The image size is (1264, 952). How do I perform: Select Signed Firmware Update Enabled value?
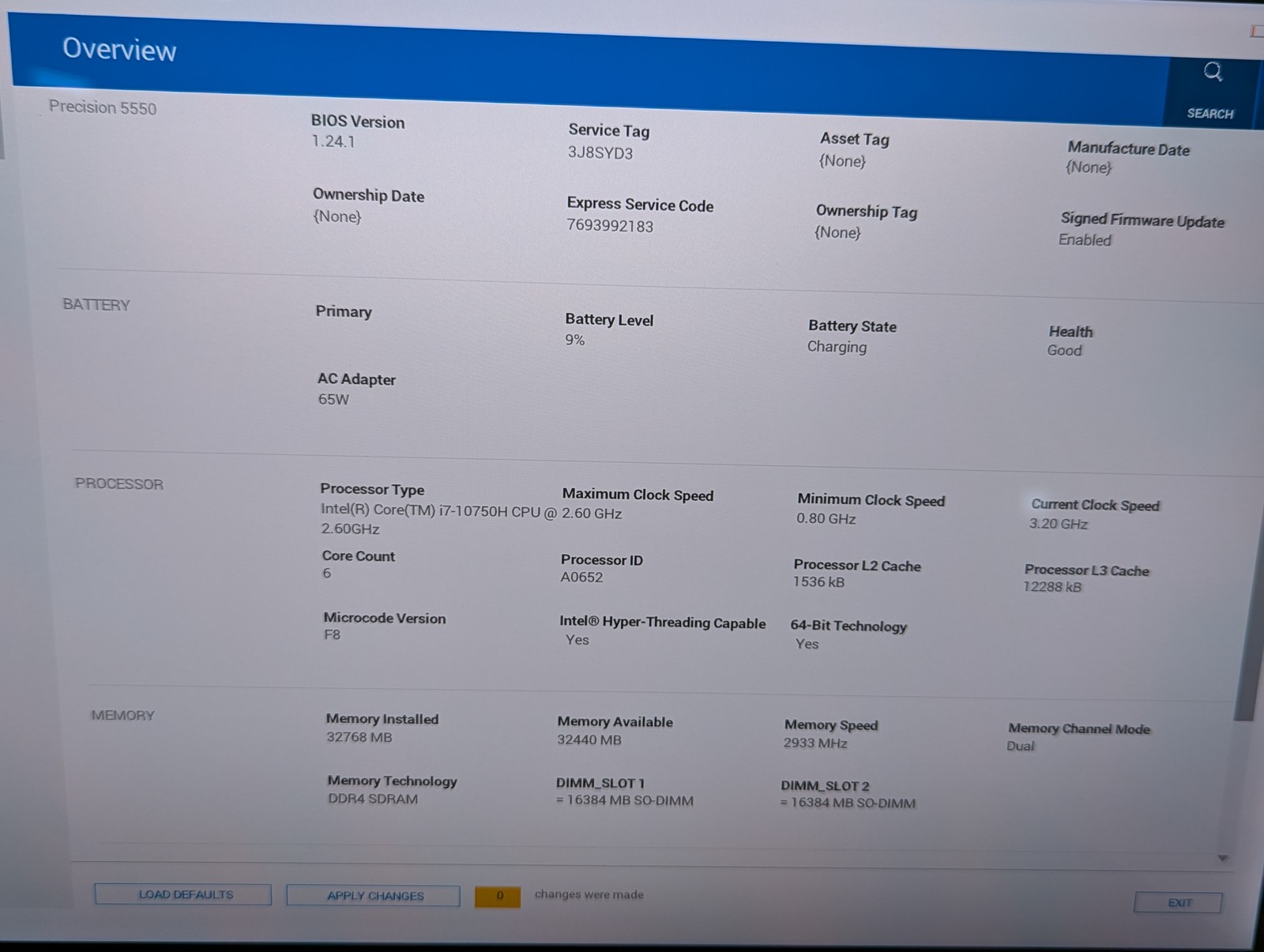click(1085, 239)
